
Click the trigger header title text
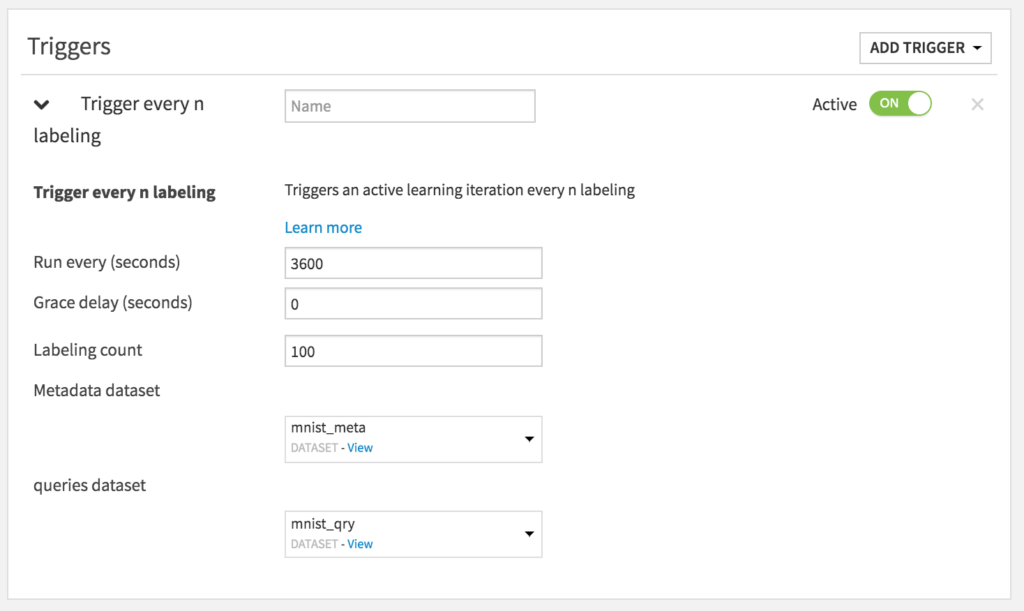(x=142, y=104)
